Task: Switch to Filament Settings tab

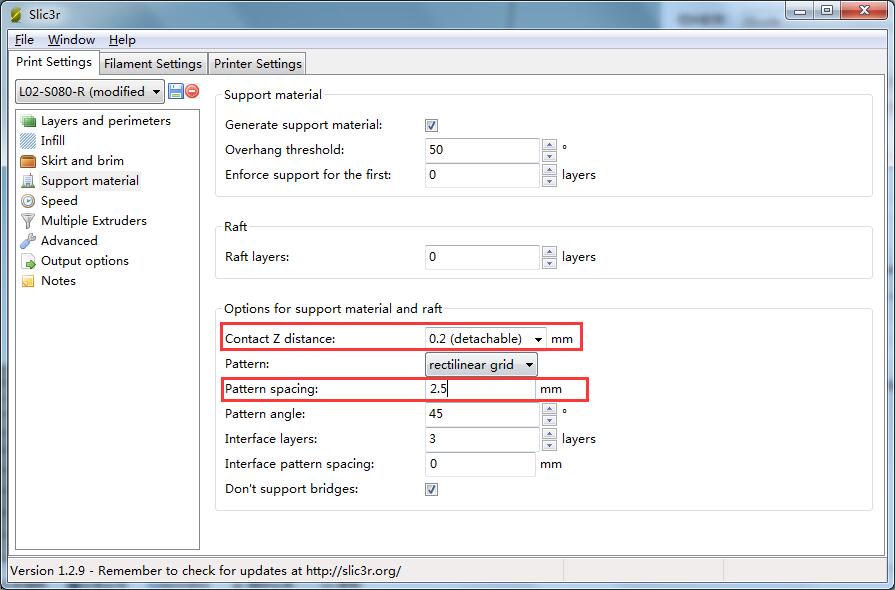Action: [152, 64]
